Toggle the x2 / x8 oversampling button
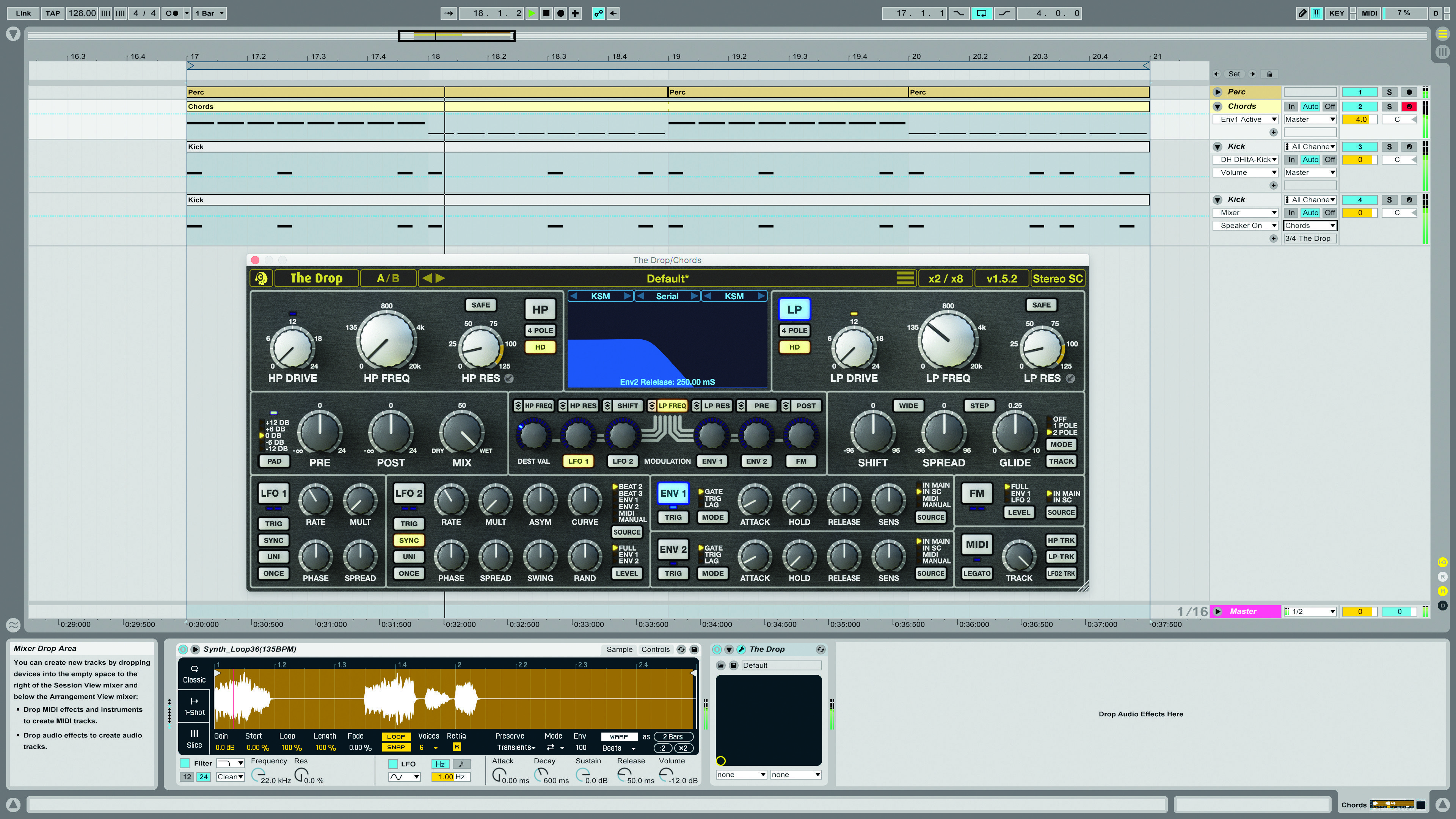This screenshot has height=819, width=1456. (946, 278)
